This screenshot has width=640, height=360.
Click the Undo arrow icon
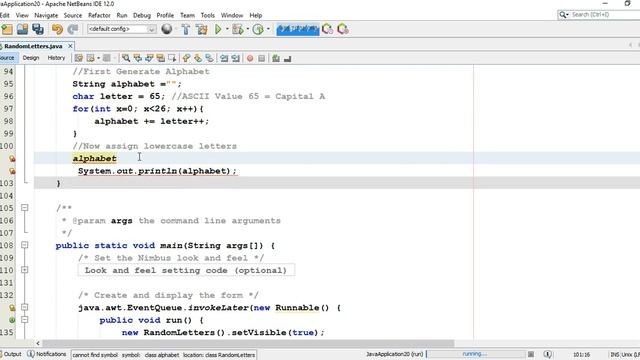pos(57,29)
